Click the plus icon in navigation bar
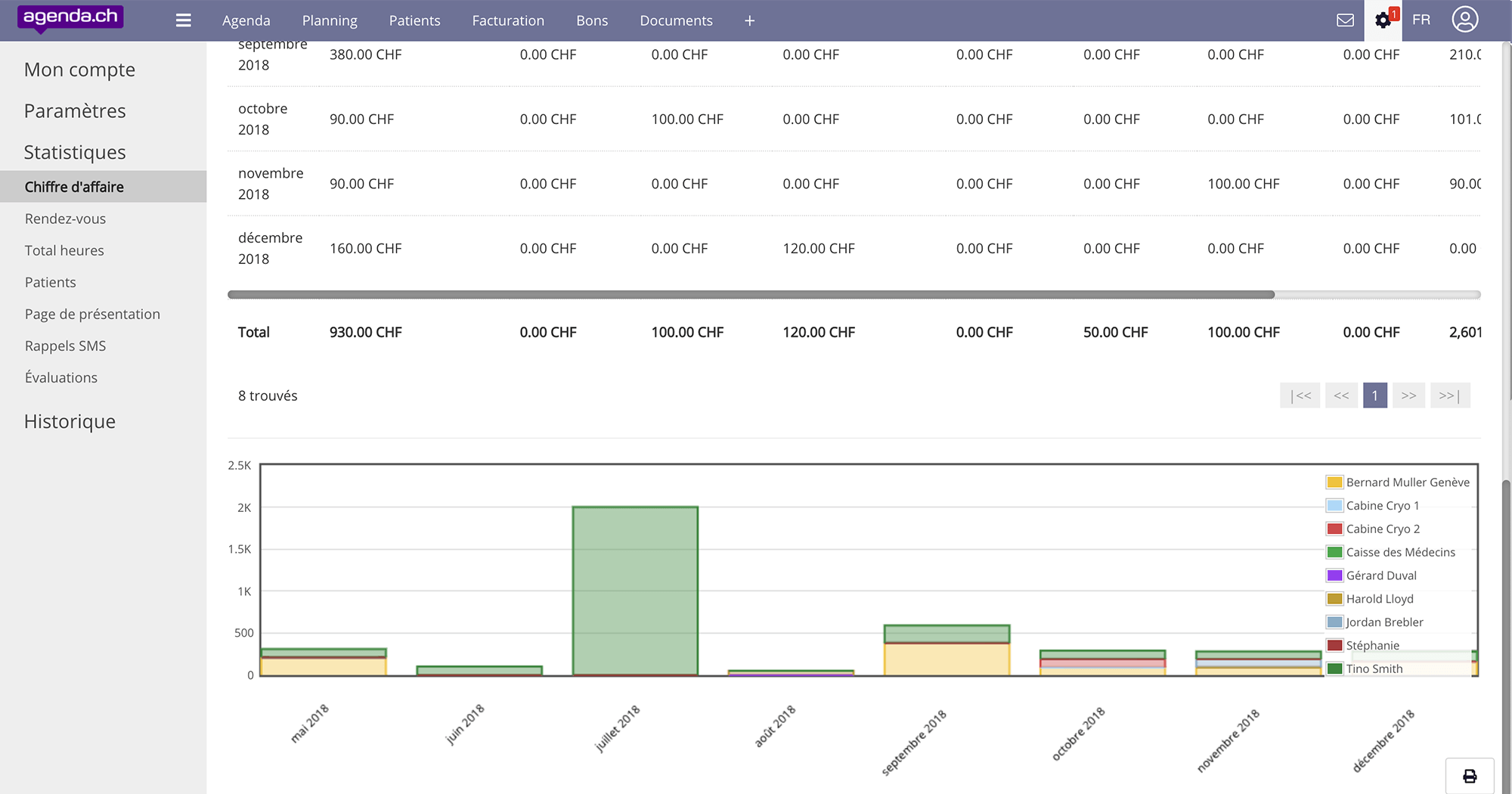1512x794 pixels. 749,20
